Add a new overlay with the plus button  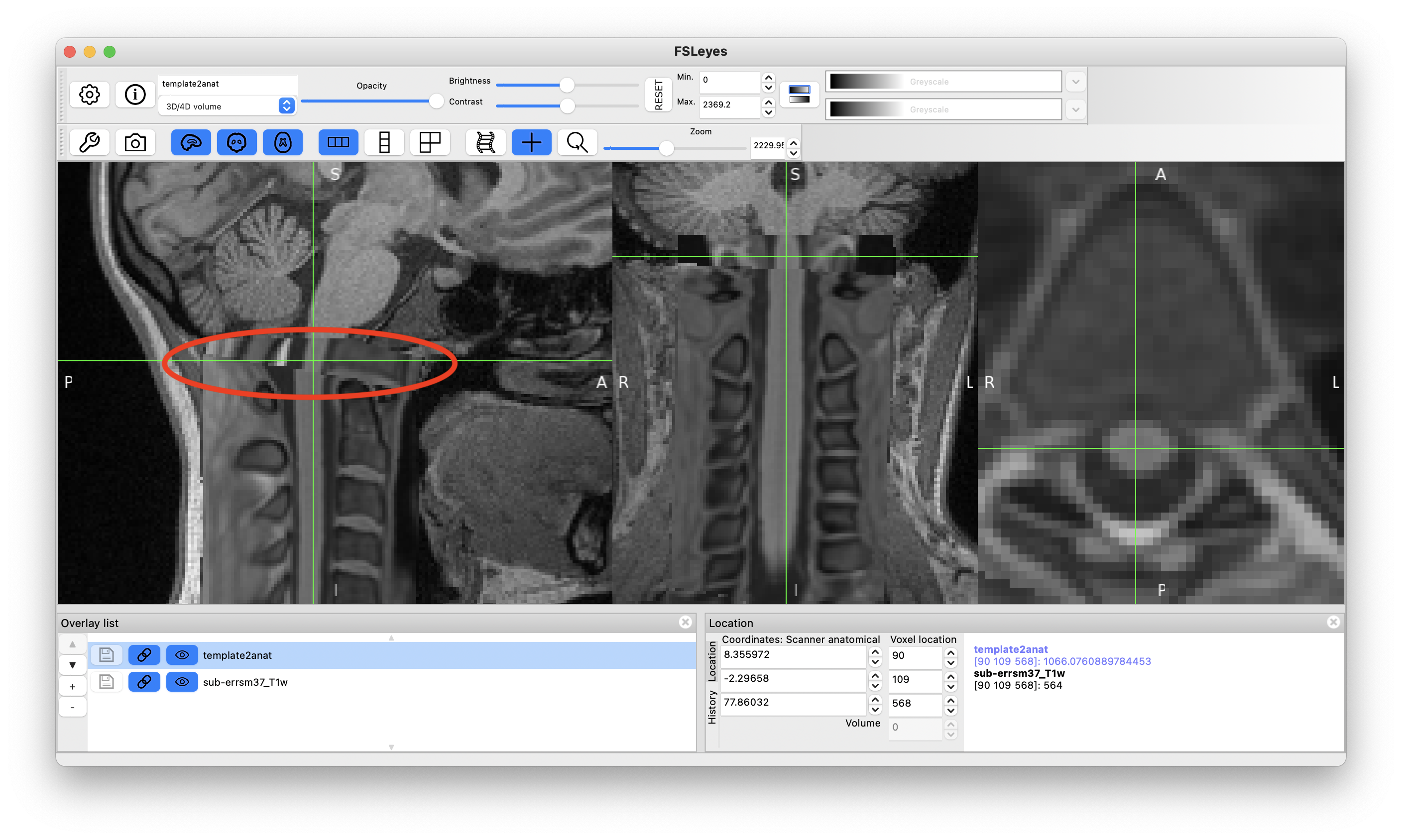click(73, 686)
